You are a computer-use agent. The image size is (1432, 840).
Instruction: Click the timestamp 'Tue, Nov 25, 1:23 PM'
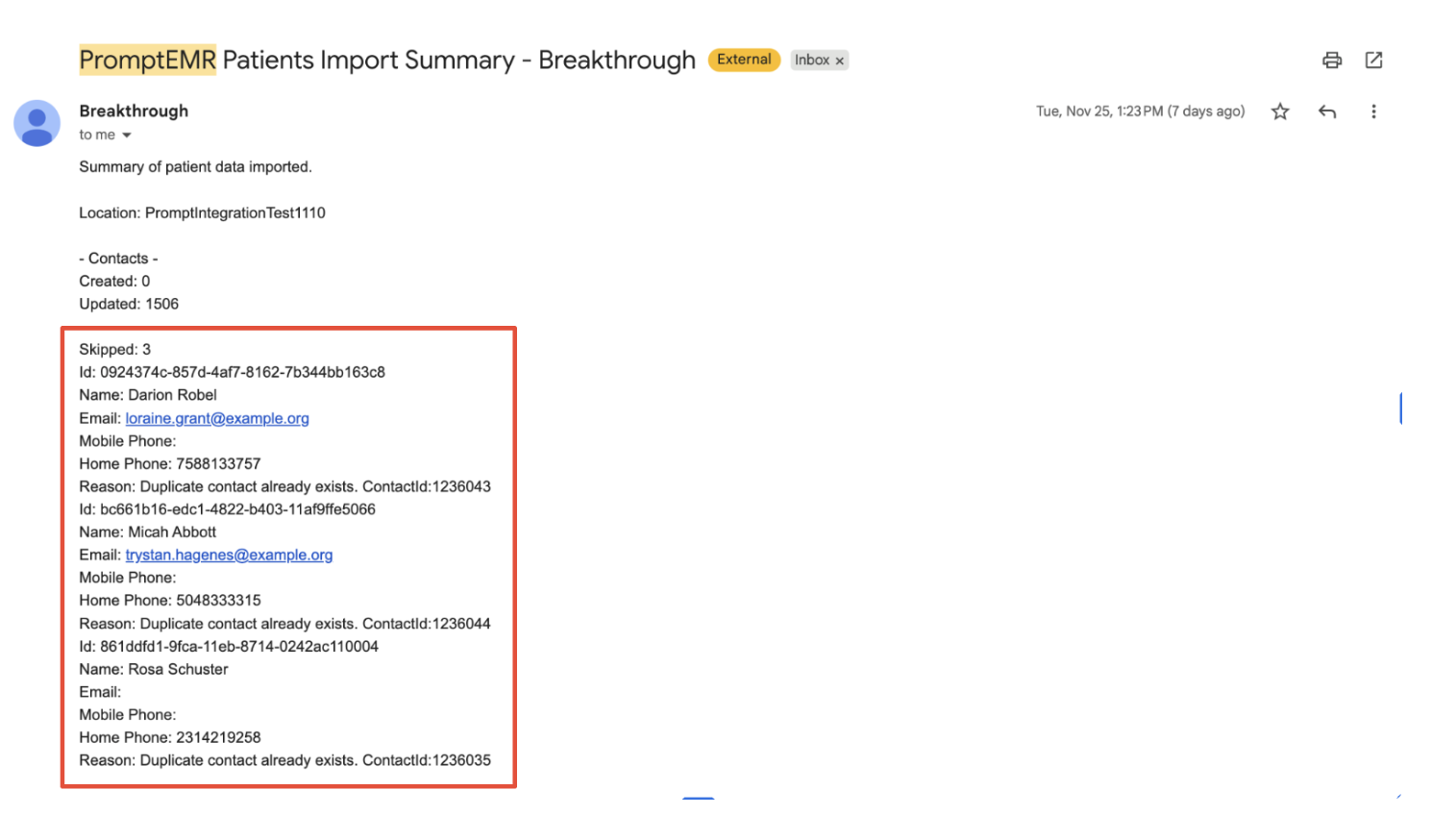(x=1099, y=111)
